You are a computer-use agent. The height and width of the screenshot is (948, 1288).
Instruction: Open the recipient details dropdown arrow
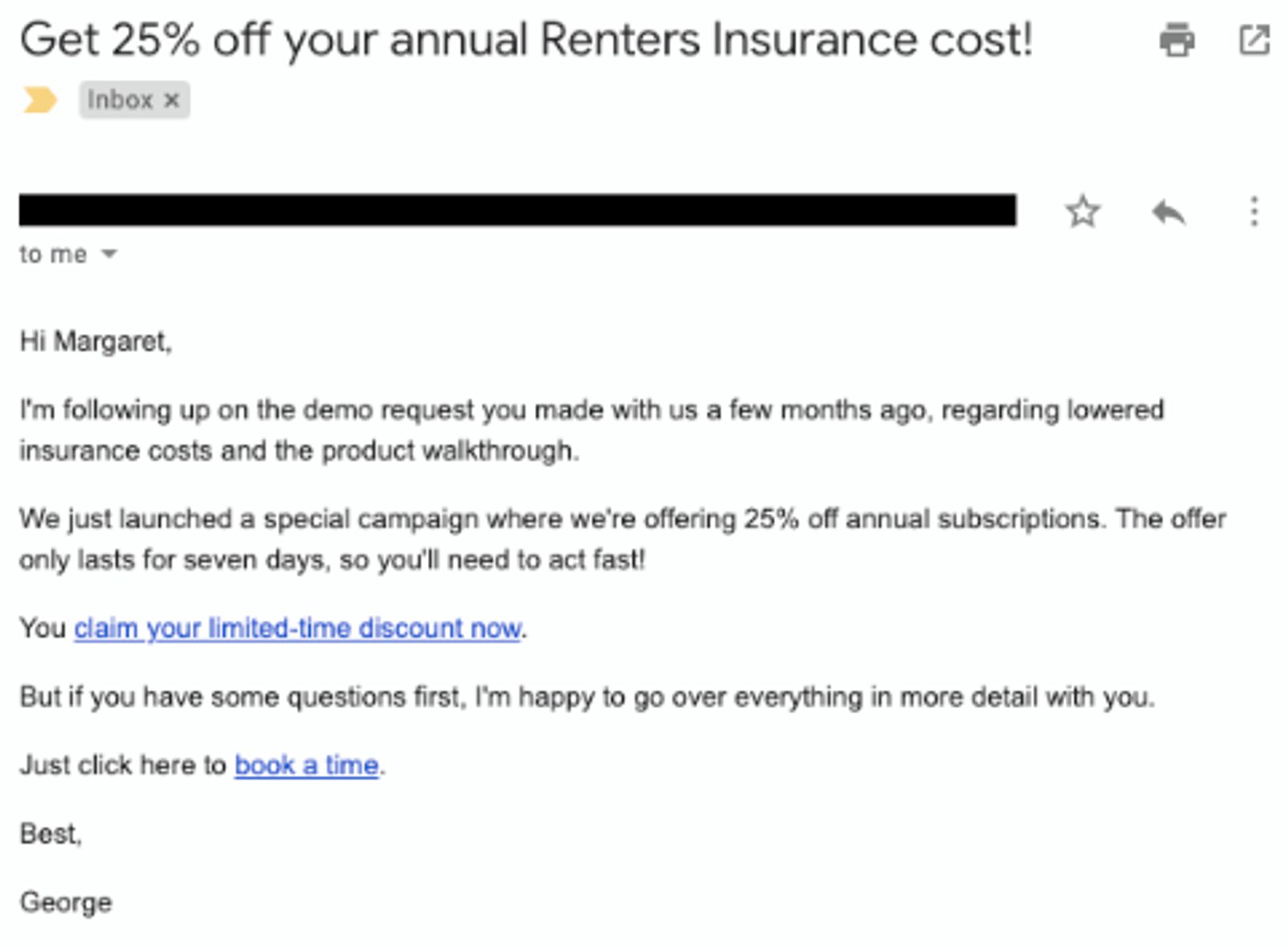[x=109, y=254]
